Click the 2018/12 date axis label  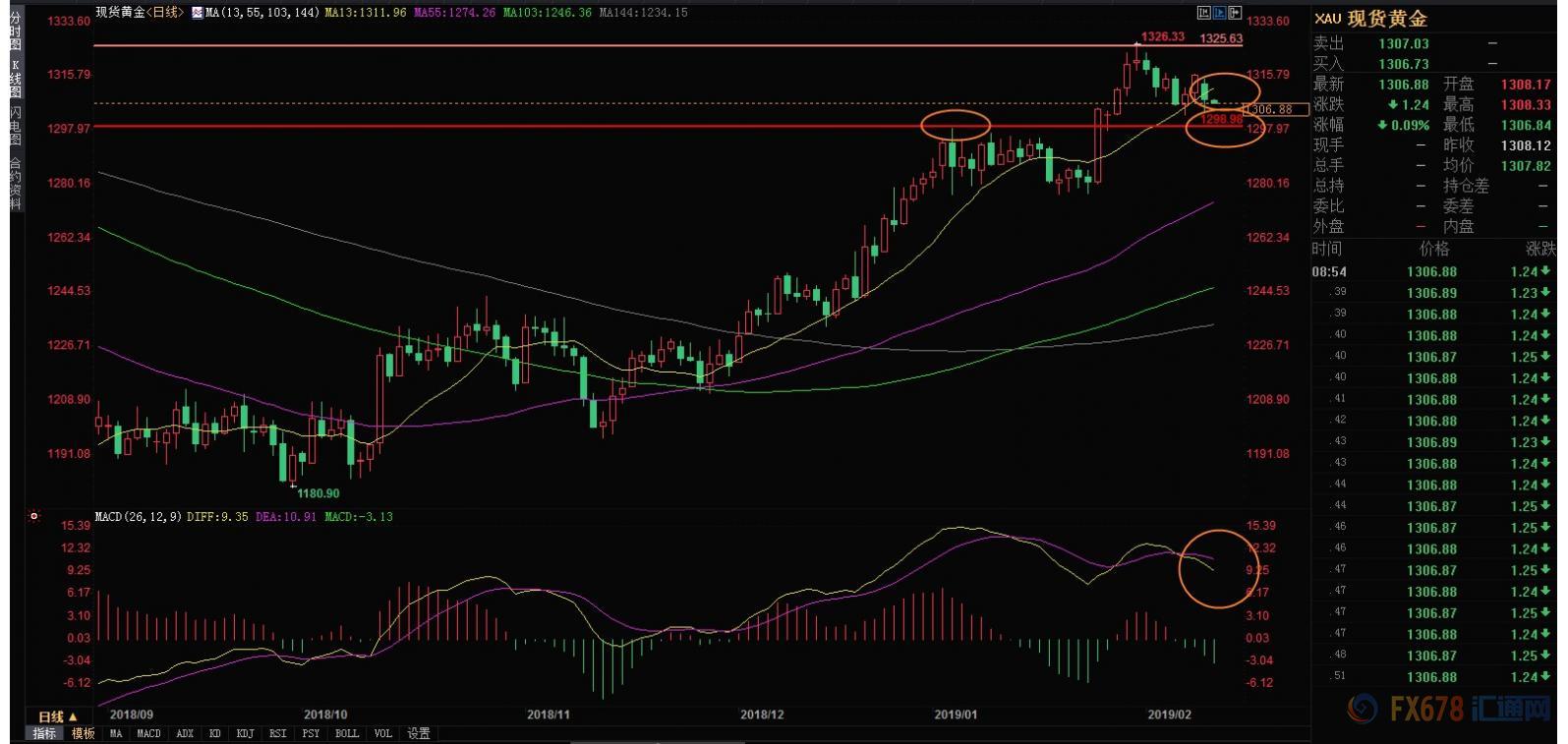(762, 715)
